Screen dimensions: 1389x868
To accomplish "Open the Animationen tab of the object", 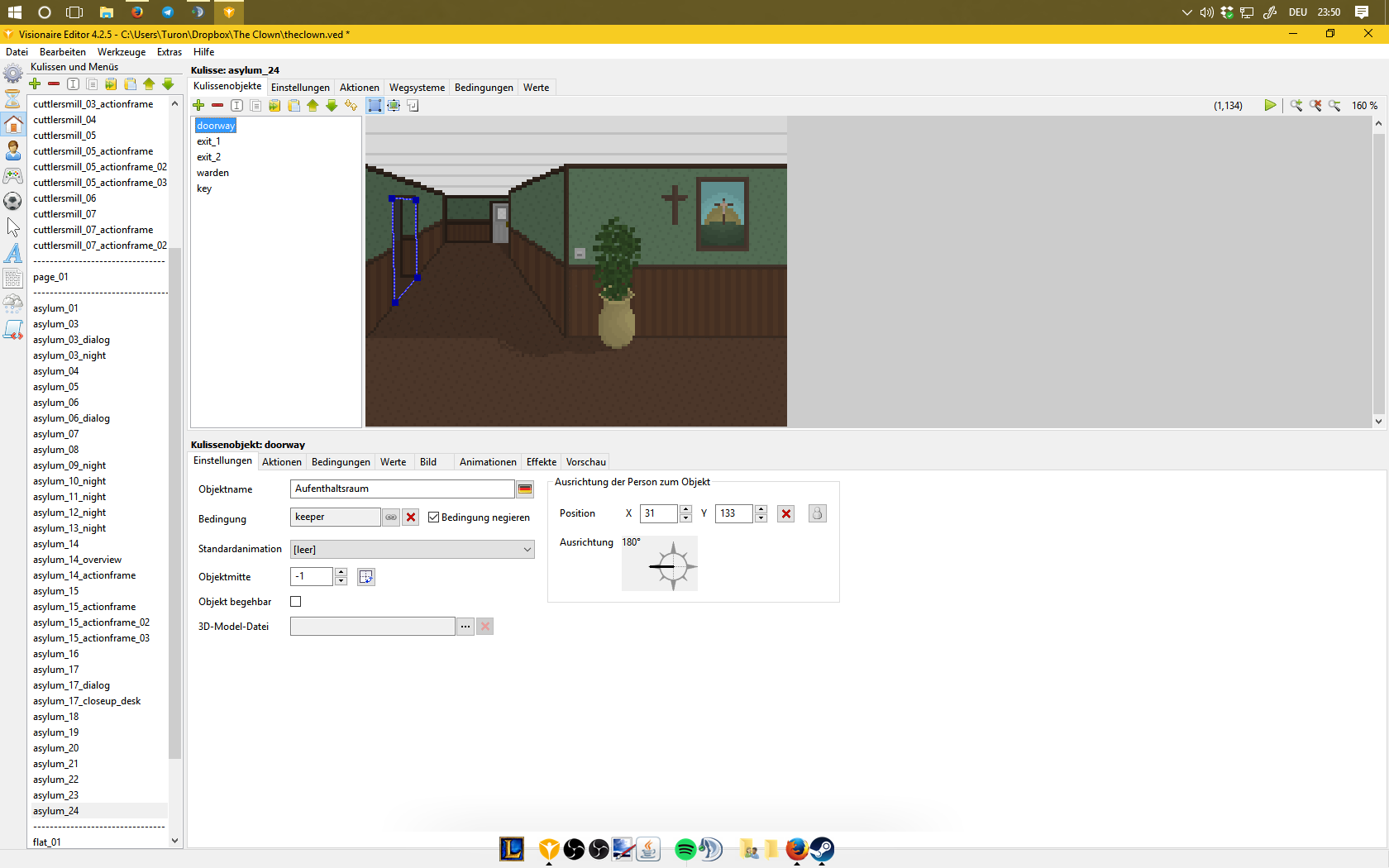I will pyautogui.click(x=488, y=462).
